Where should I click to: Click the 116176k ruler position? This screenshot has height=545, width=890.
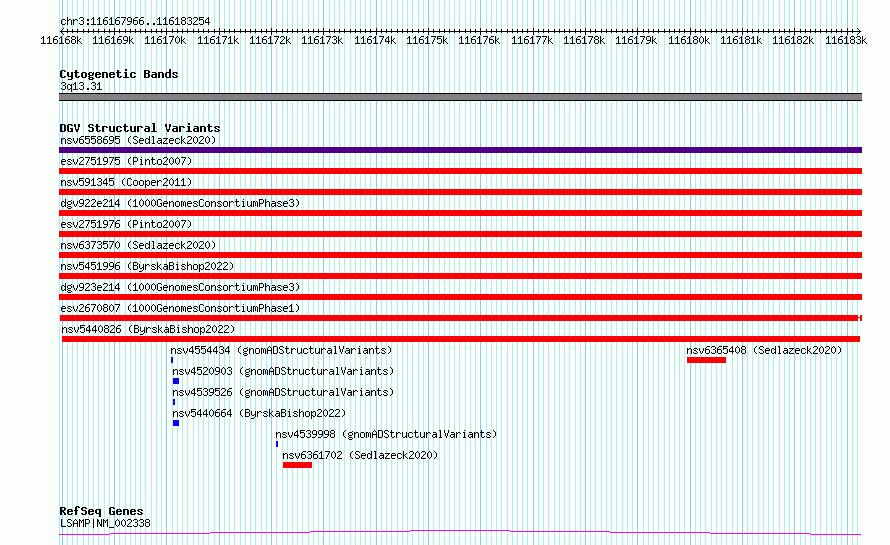coord(479,40)
